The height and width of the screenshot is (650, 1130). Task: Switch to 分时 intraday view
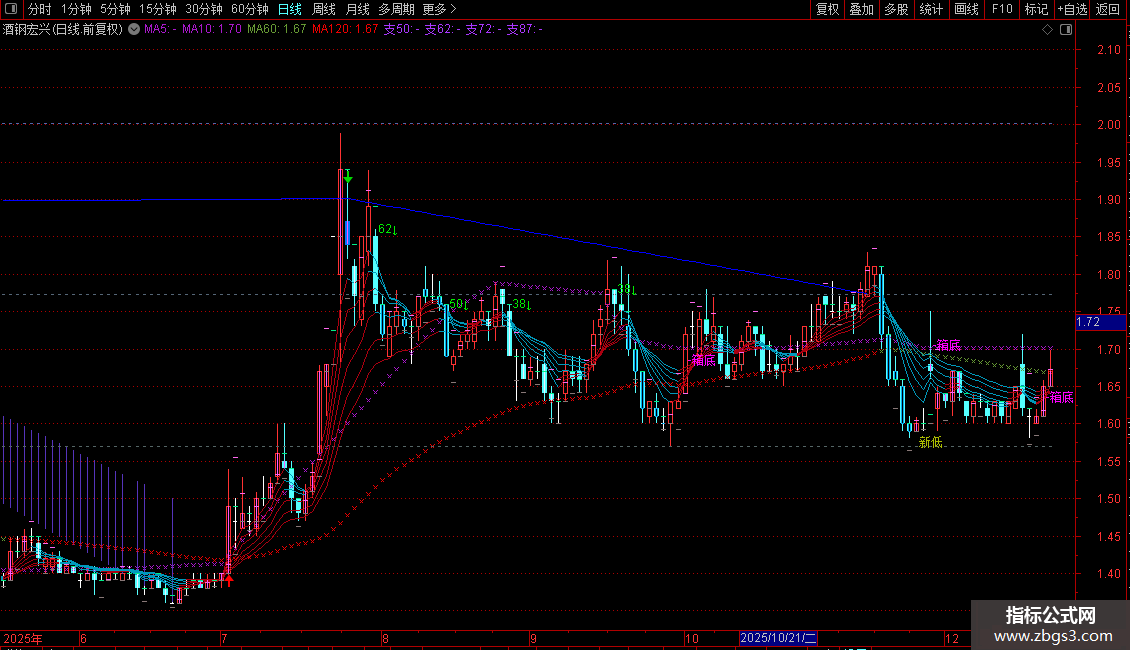(40, 9)
